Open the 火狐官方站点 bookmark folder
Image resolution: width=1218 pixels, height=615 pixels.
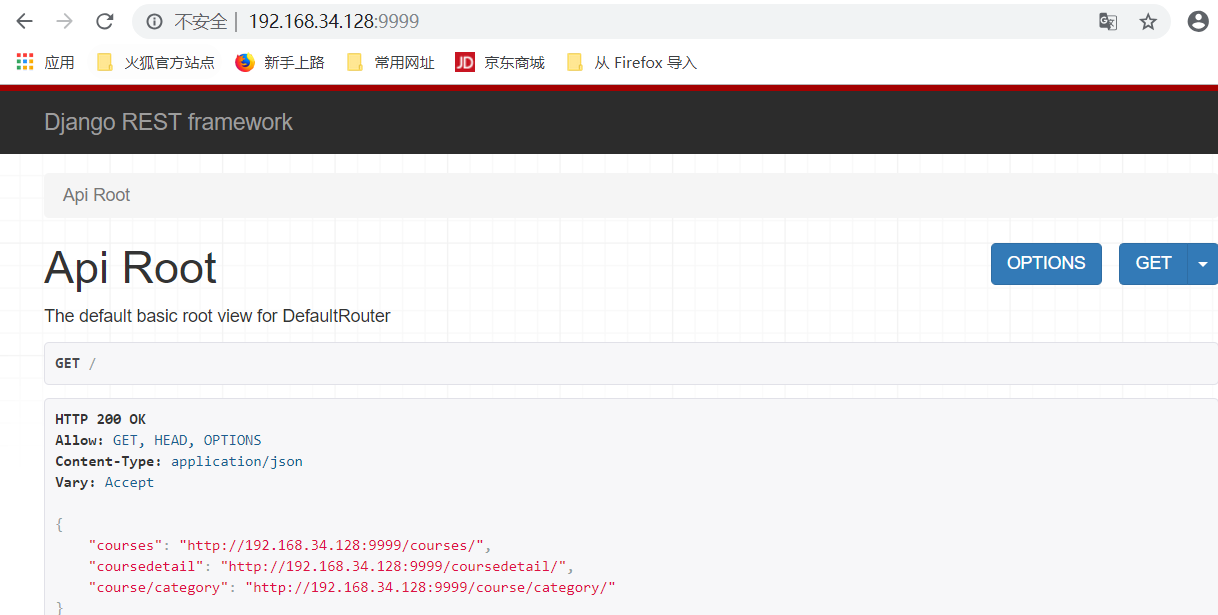[x=155, y=62]
